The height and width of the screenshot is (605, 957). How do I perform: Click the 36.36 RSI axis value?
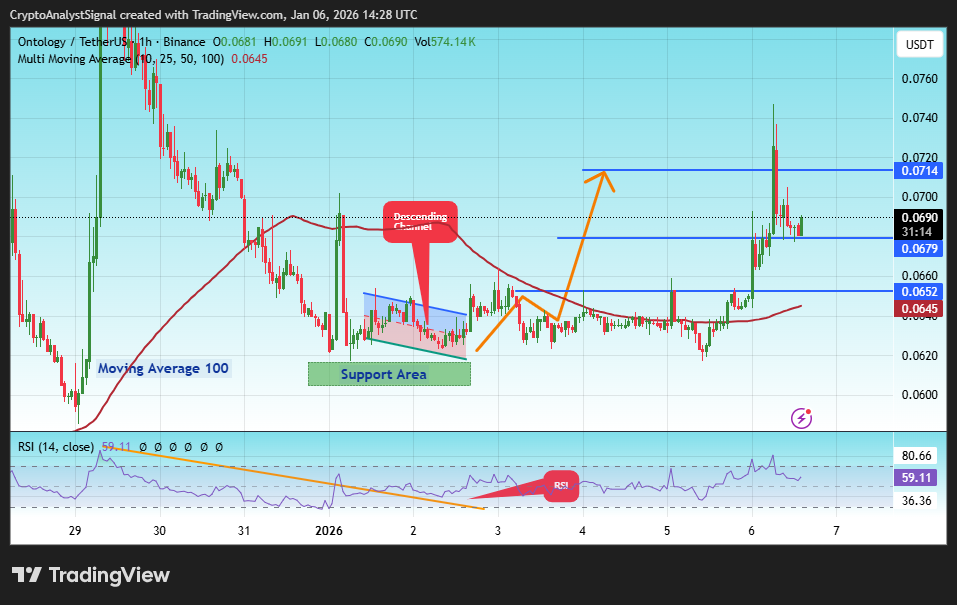pyautogui.click(x=917, y=501)
